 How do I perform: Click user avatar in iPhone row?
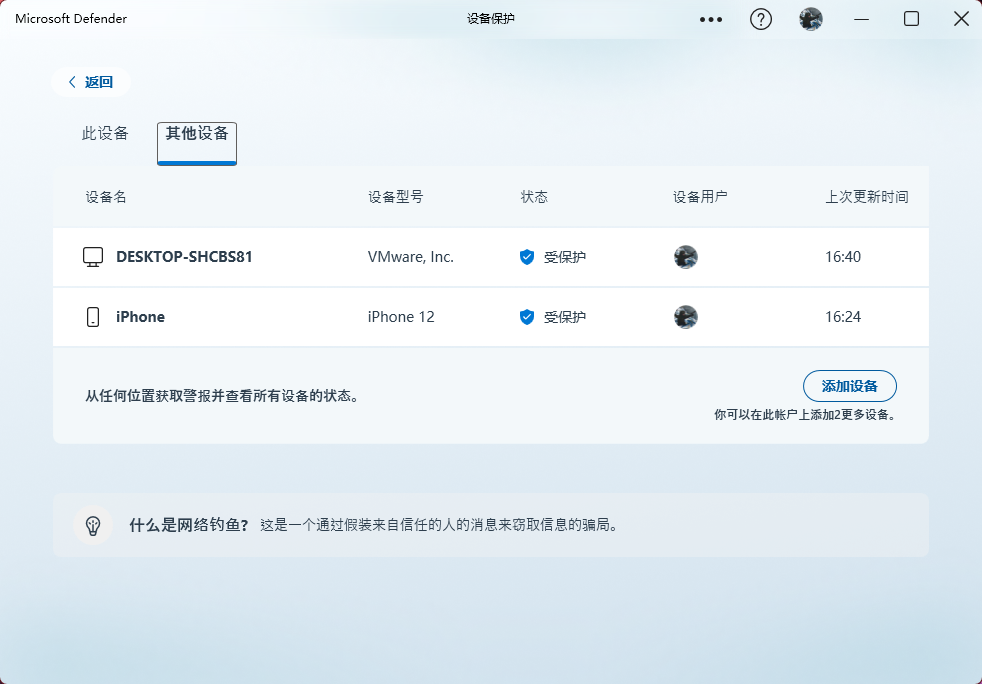click(x=686, y=317)
